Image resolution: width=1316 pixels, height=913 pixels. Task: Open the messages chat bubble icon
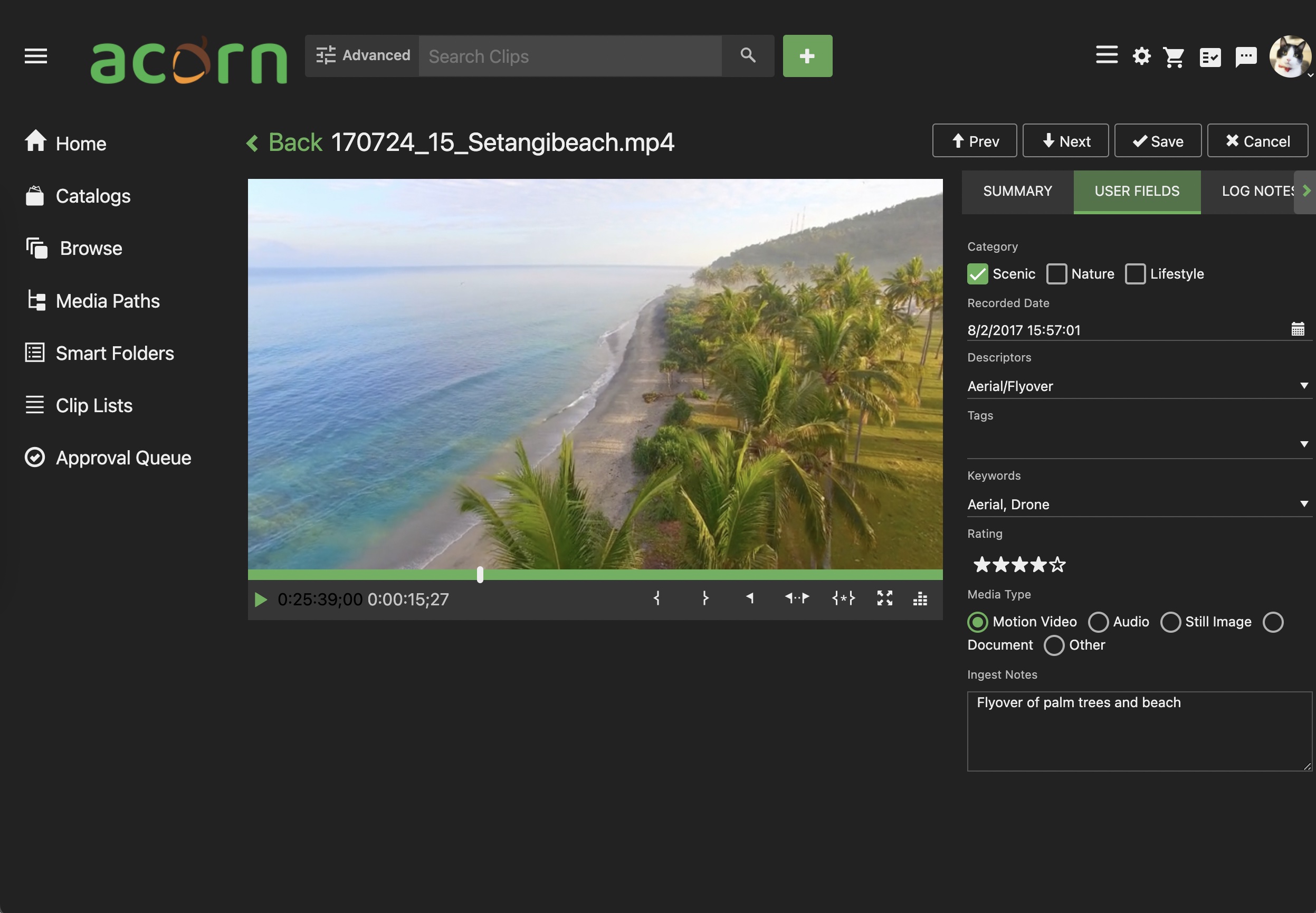click(x=1245, y=55)
